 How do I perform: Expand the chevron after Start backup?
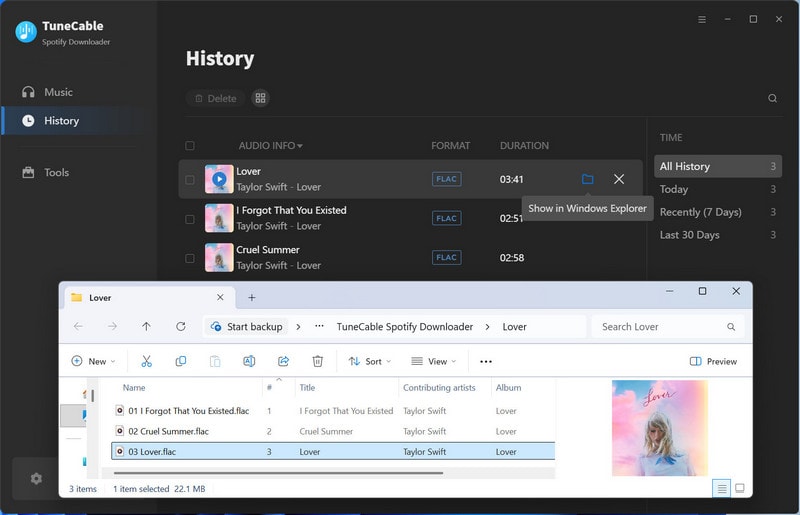coord(298,327)
